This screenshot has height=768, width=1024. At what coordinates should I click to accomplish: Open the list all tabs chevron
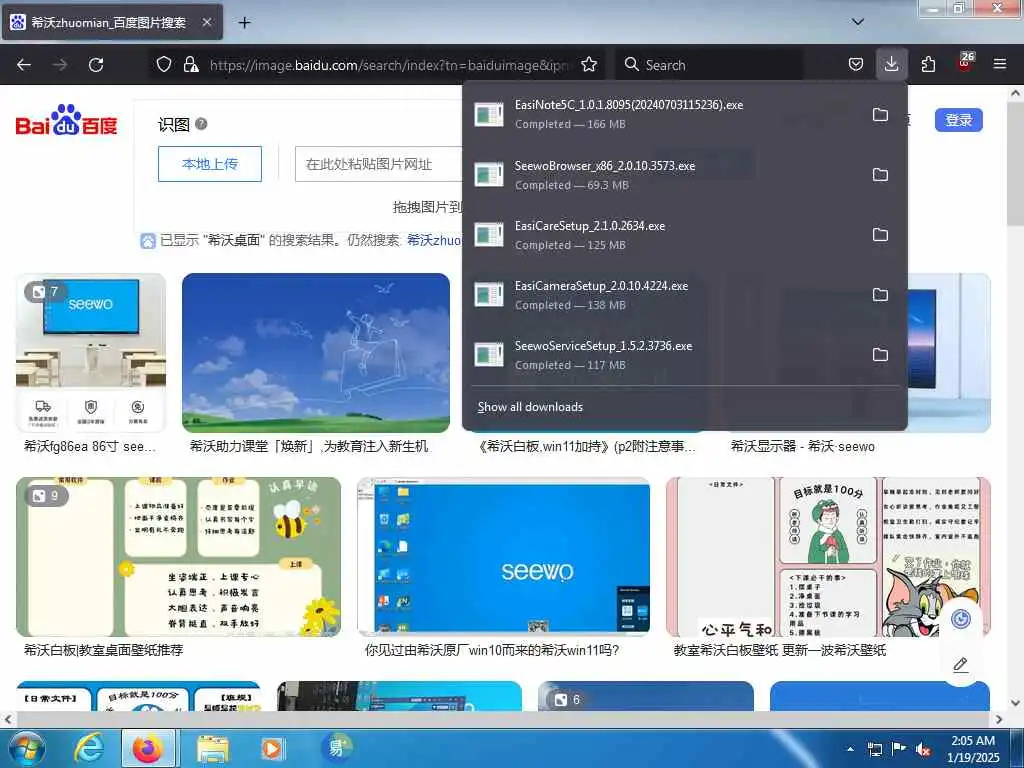858,22
